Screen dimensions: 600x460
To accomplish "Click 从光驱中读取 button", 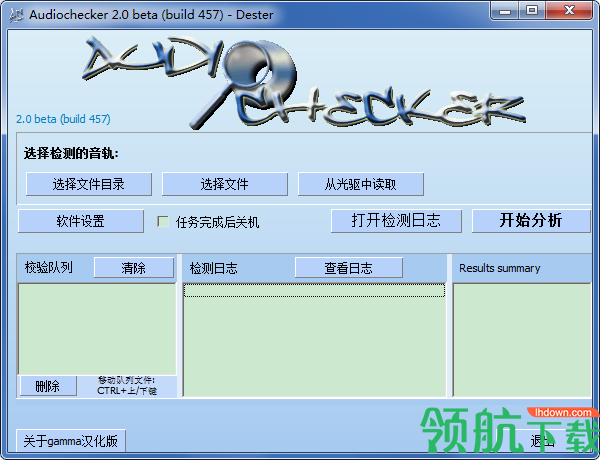I will point(360,184).
